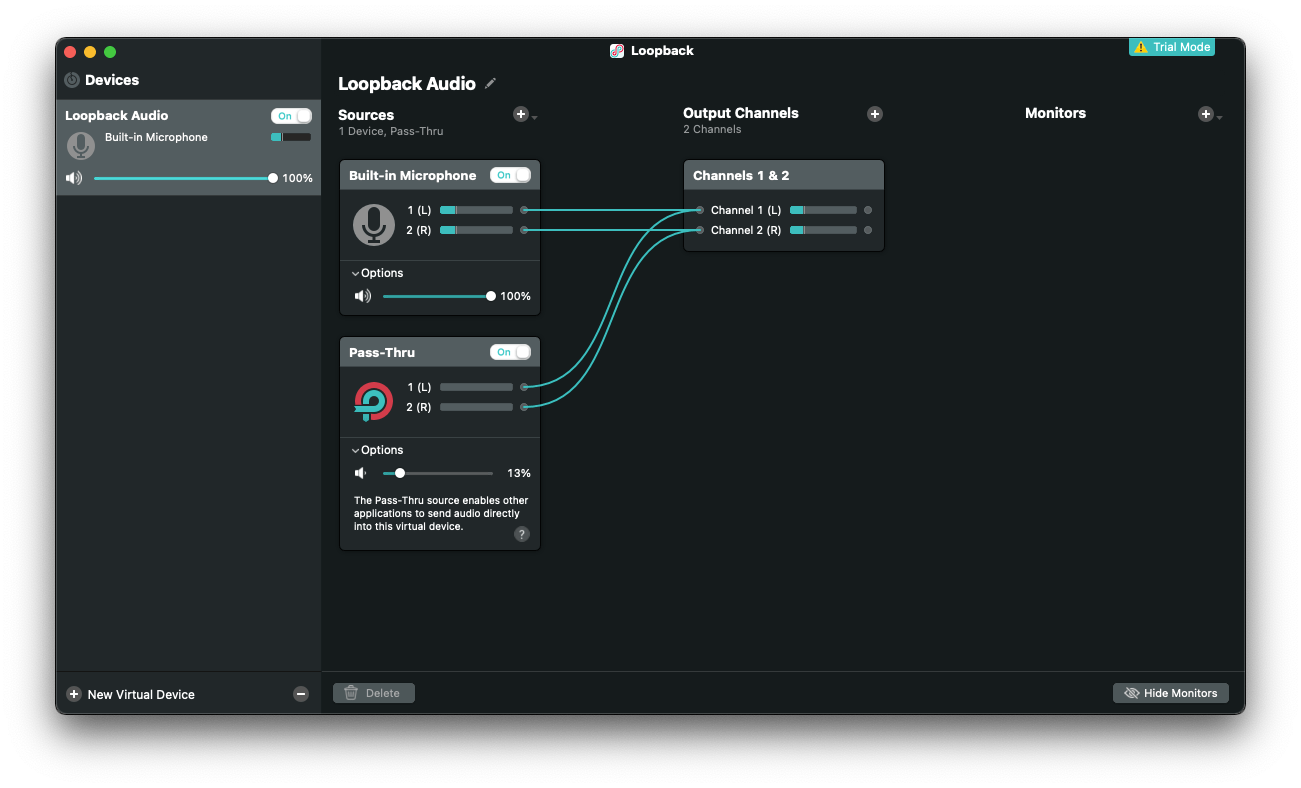Remove the virtual device with the minus icon
Screen dimensions: 1301x788
pos(301,694)
